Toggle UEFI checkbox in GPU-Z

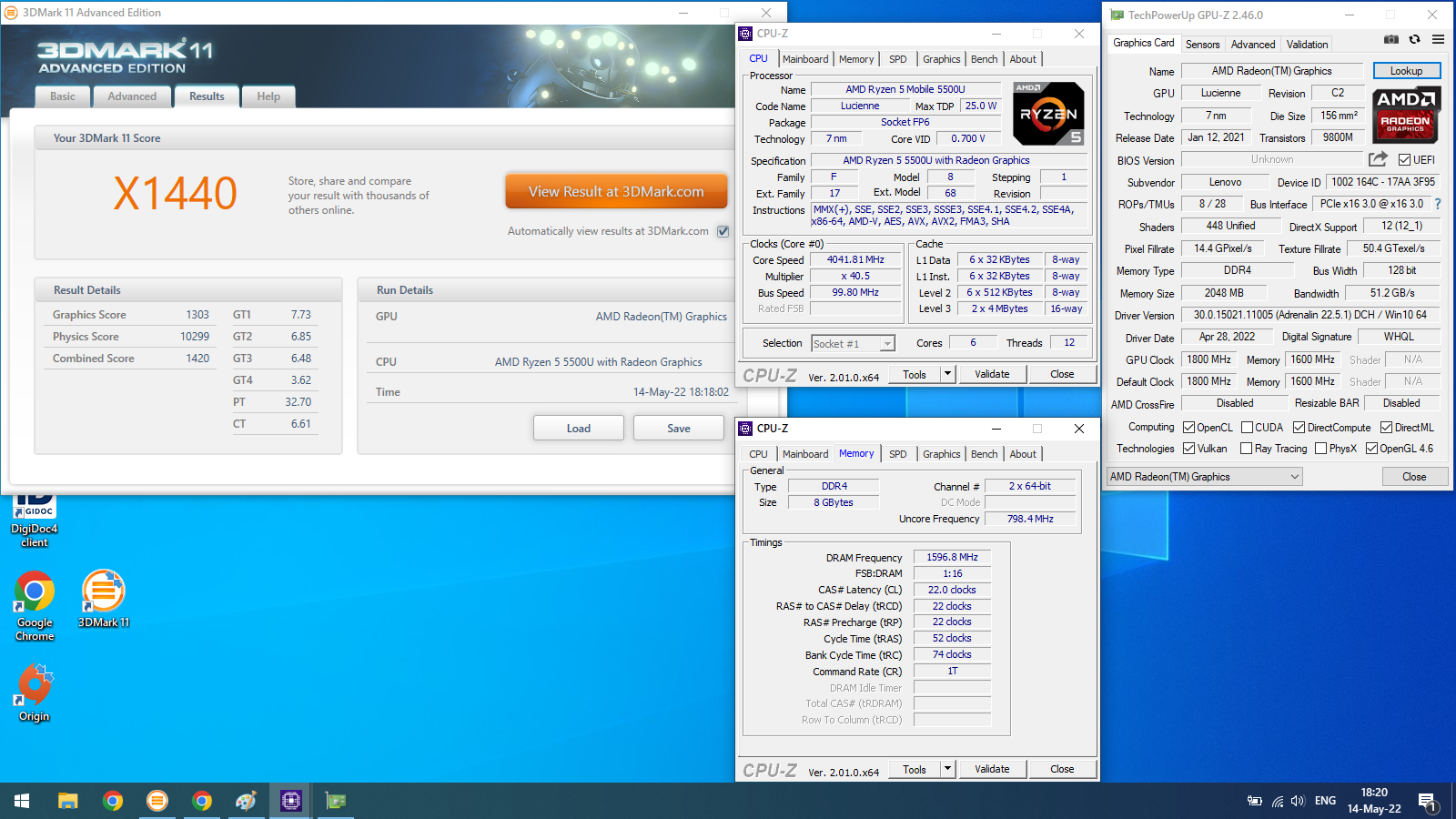[x=1404, y=159]
